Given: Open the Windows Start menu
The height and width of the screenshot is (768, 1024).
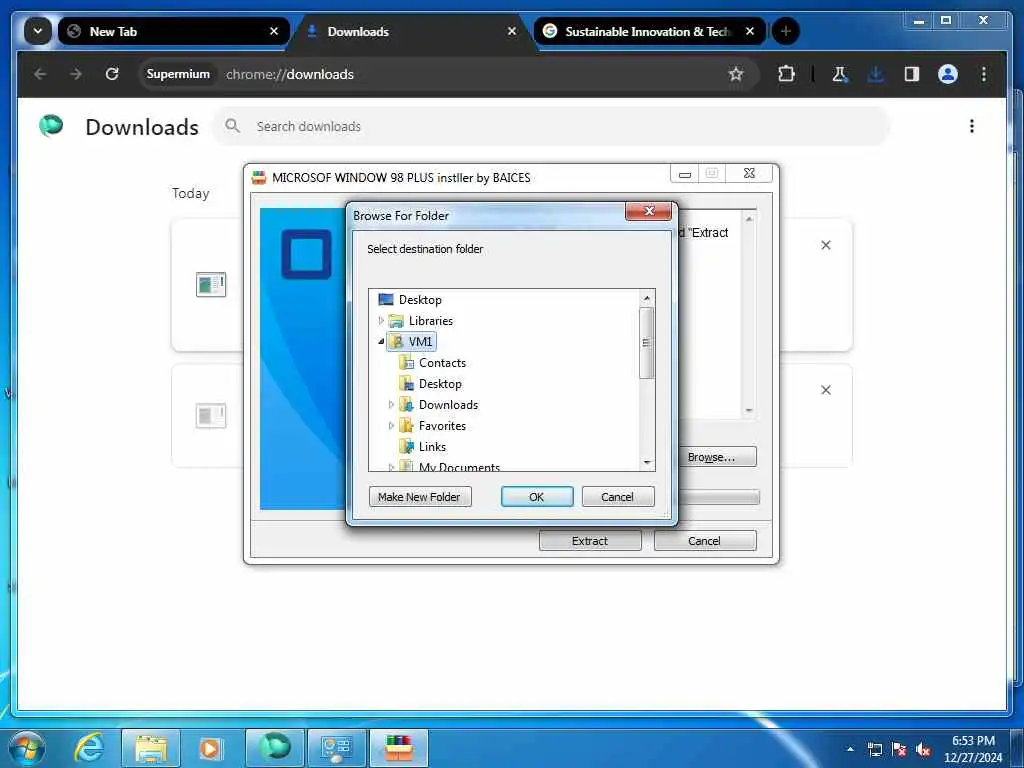Looking at the screenshot, I should coord(27,748).
